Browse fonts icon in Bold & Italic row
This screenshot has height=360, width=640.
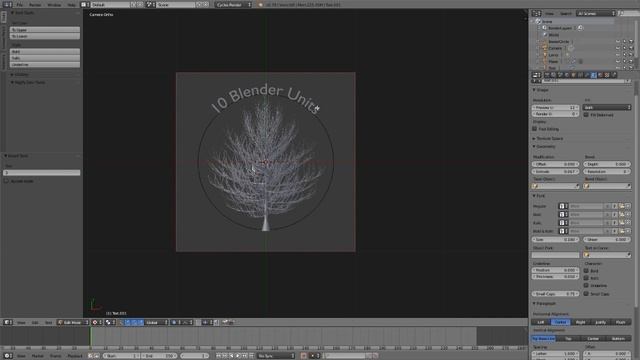(563, 231)
